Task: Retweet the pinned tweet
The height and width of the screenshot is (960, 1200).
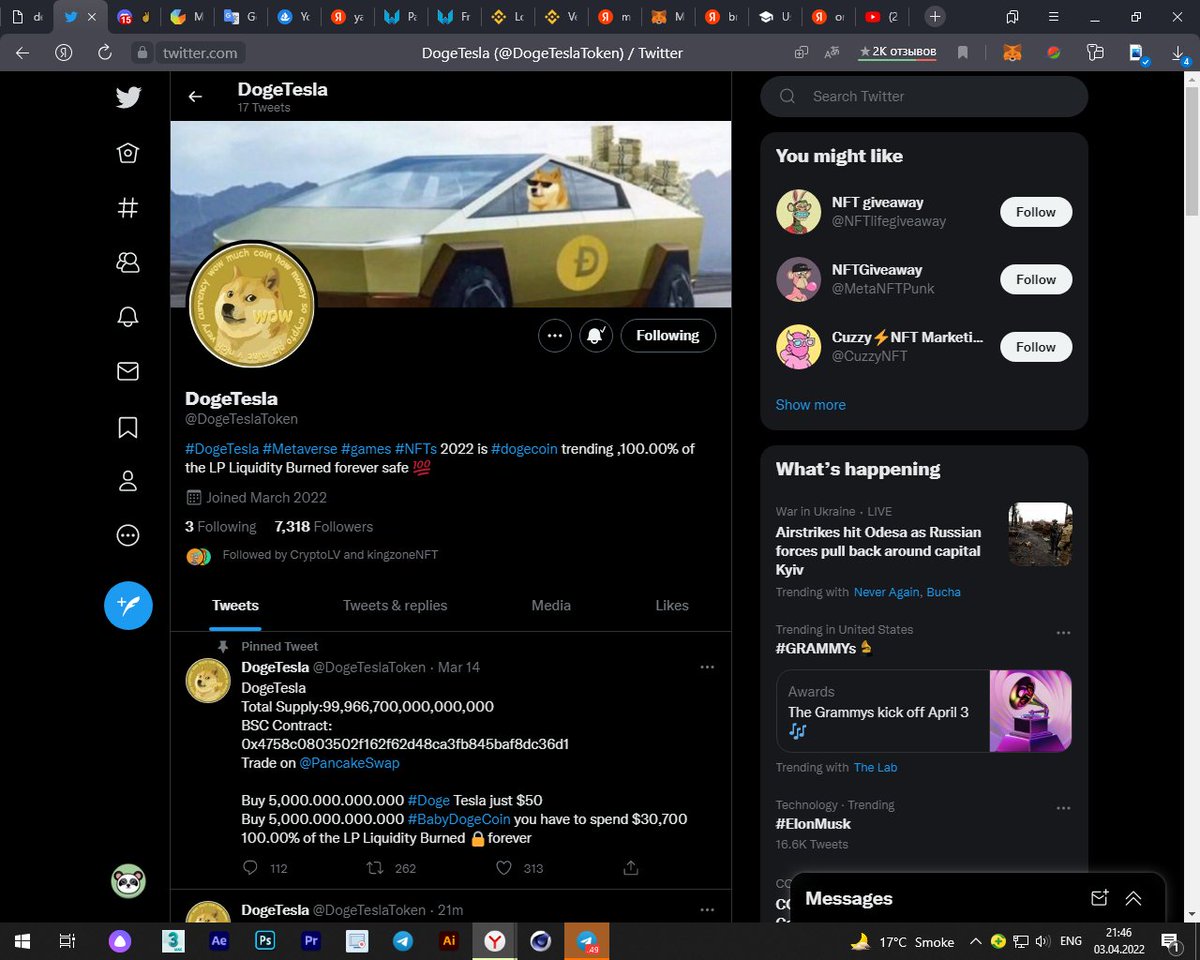Action: 376,868
